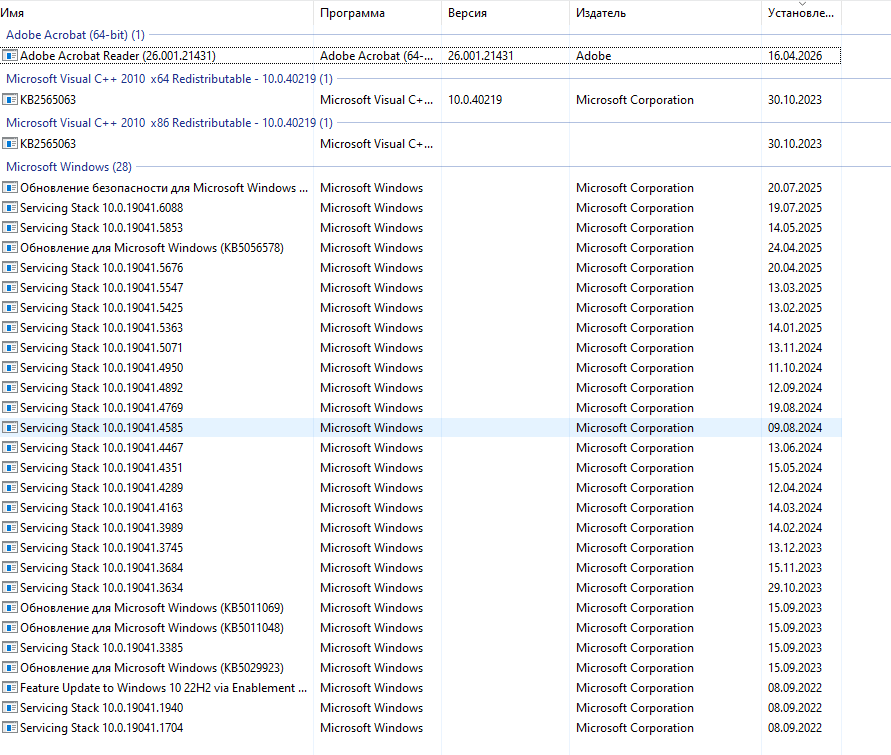This screenshot has width=891, height=755.
Task: Click the Версия column header
Action: tap(505, 13)
